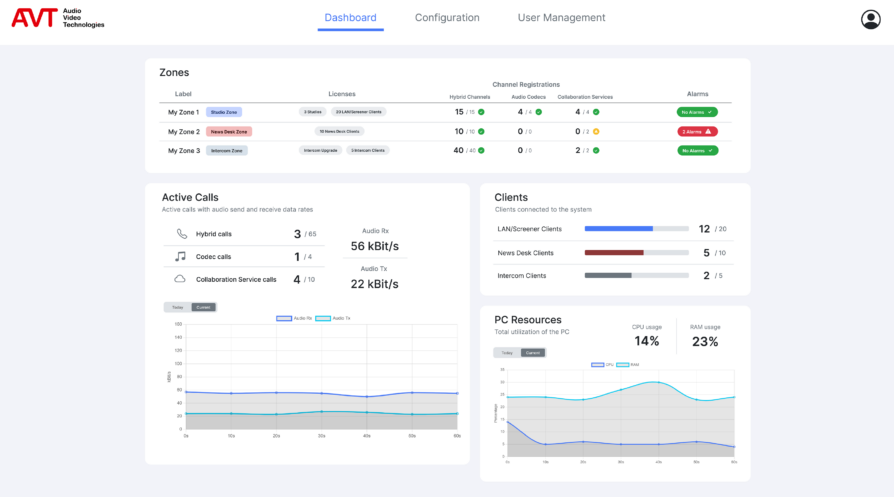Click My Zone 1 Hybrid Channels green check
The image size is (894, 497).
click(x=481, y=112)
